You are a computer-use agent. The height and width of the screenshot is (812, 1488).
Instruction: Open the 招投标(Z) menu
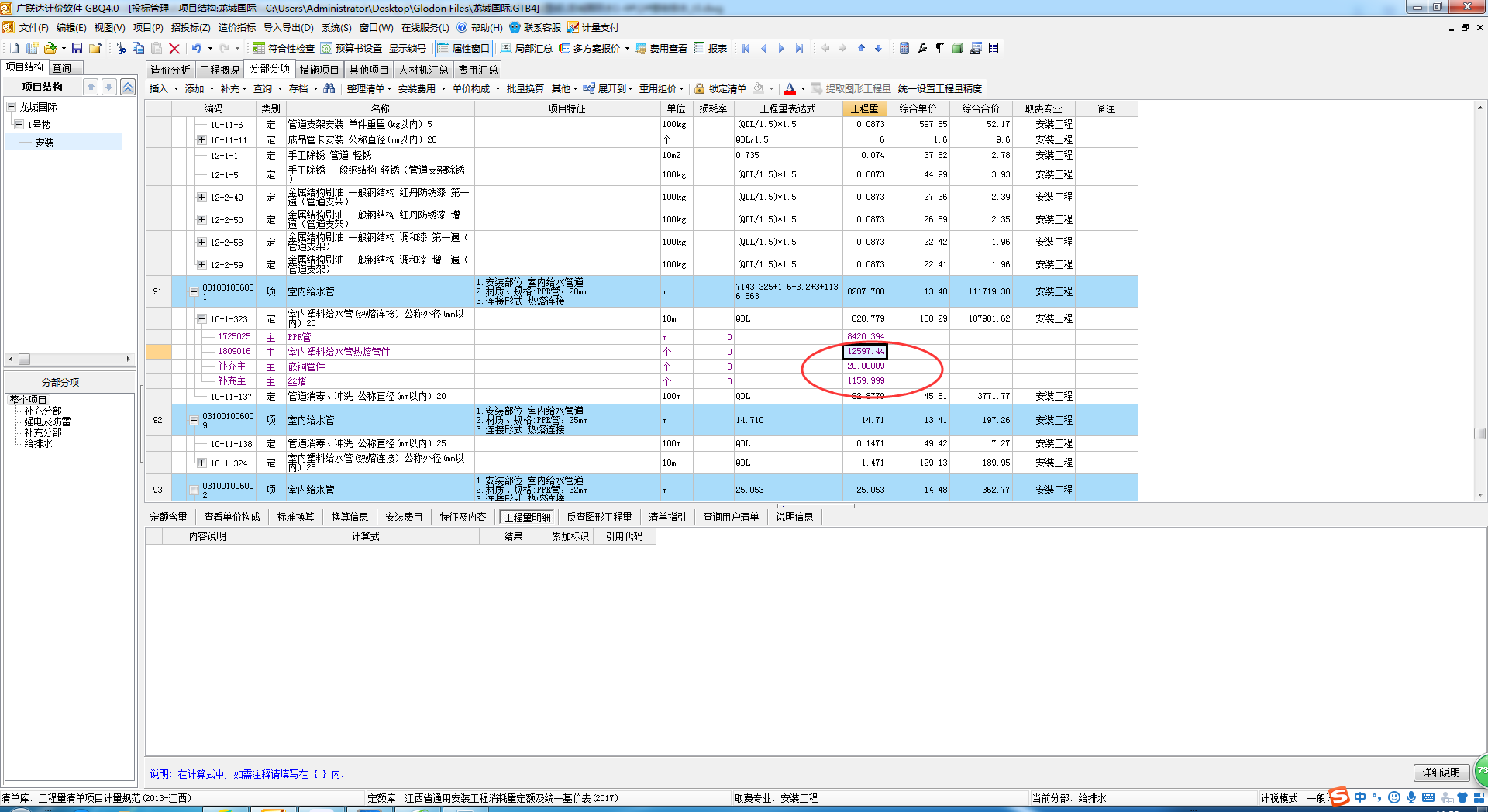click(x=191, y=27)
